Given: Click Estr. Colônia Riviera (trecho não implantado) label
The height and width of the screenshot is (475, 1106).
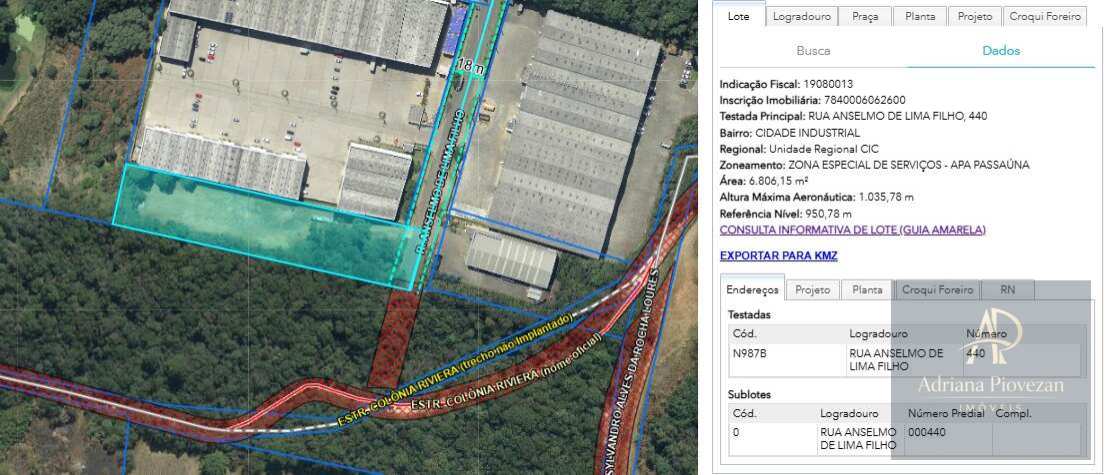Looking at the screenshot, I should (x=454, y=371).
